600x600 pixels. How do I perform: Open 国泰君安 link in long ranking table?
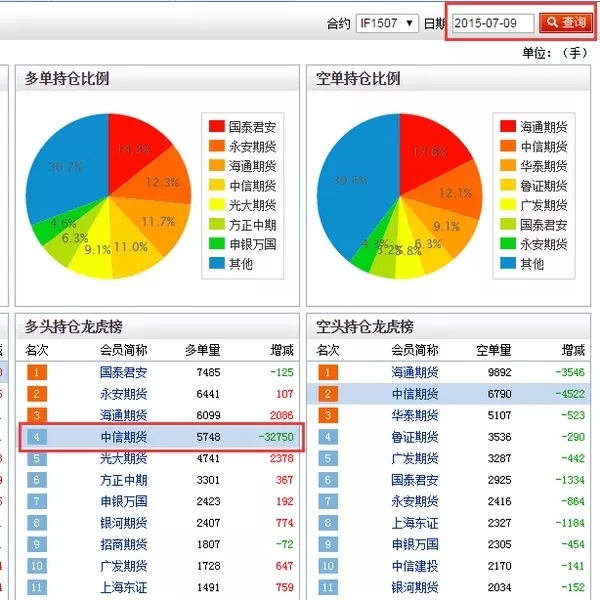(124, 372)
